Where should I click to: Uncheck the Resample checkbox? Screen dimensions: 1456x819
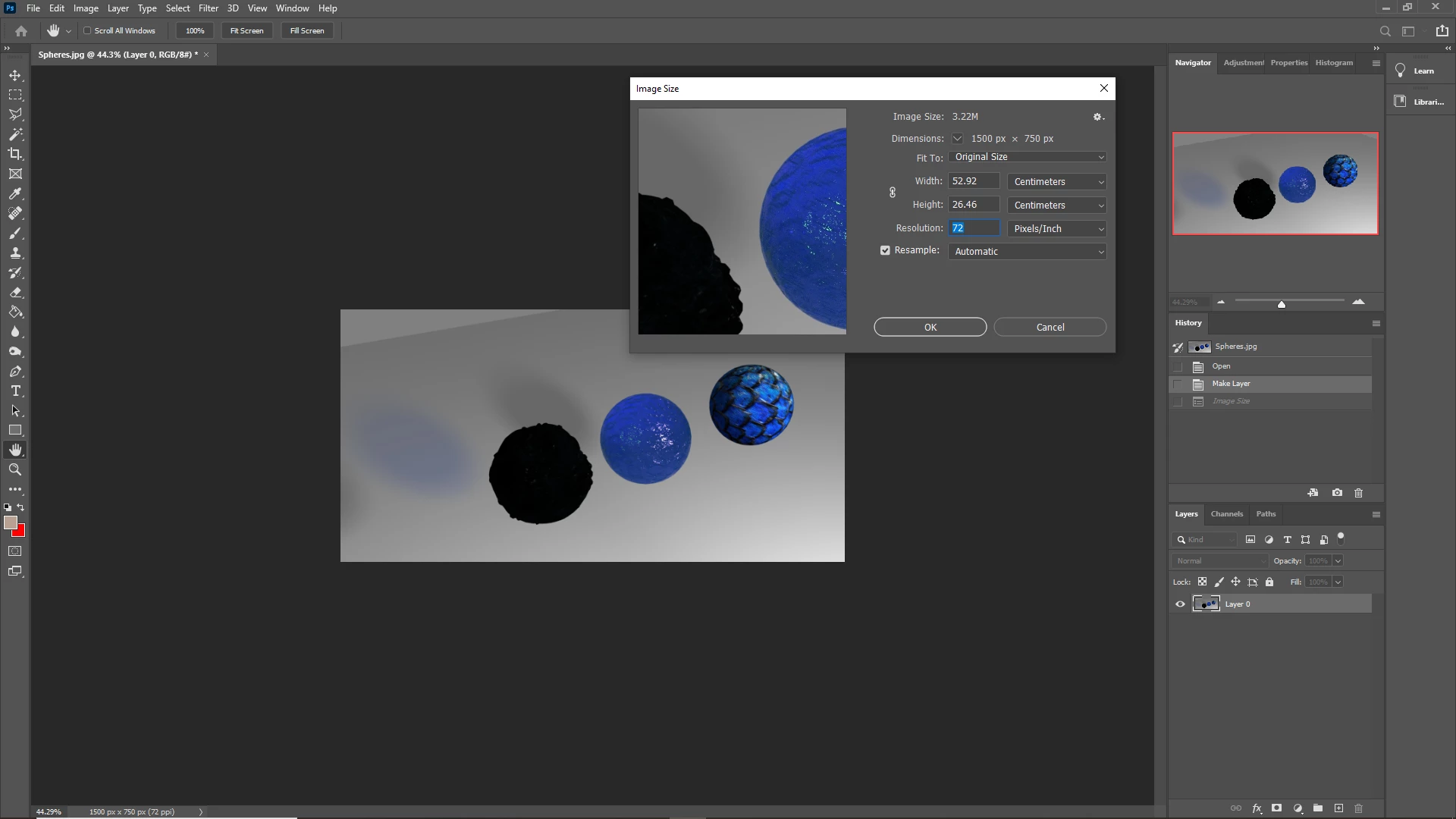click(885, 250)
